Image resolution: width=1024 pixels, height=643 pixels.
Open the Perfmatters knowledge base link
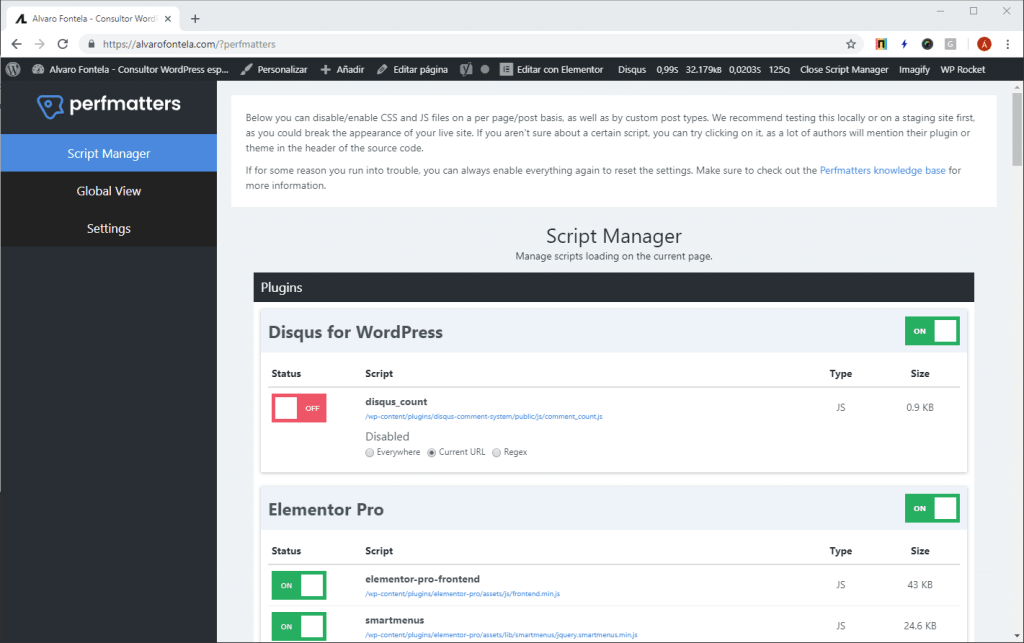tap(882, 171)
